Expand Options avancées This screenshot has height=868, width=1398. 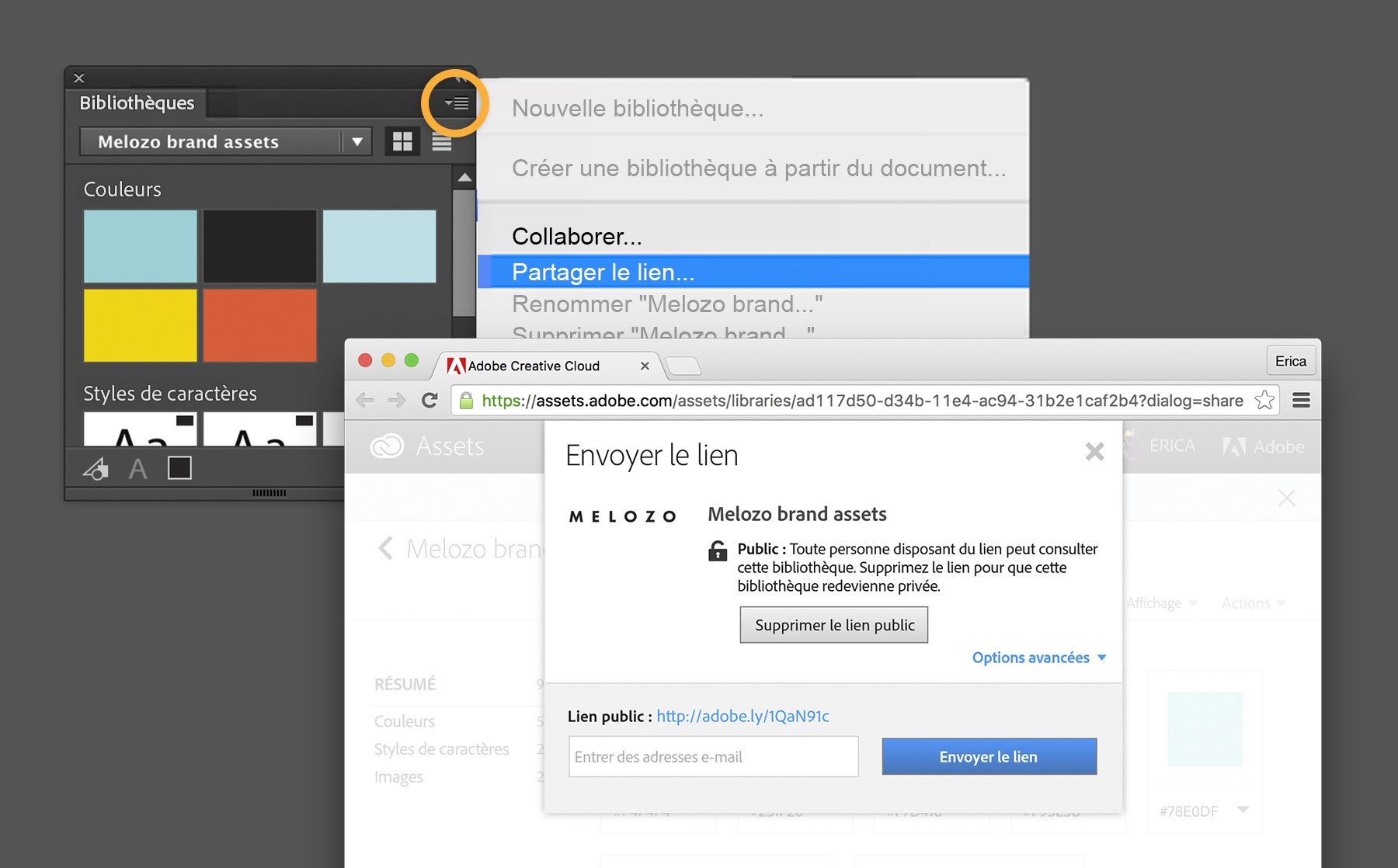[1039, 658]
